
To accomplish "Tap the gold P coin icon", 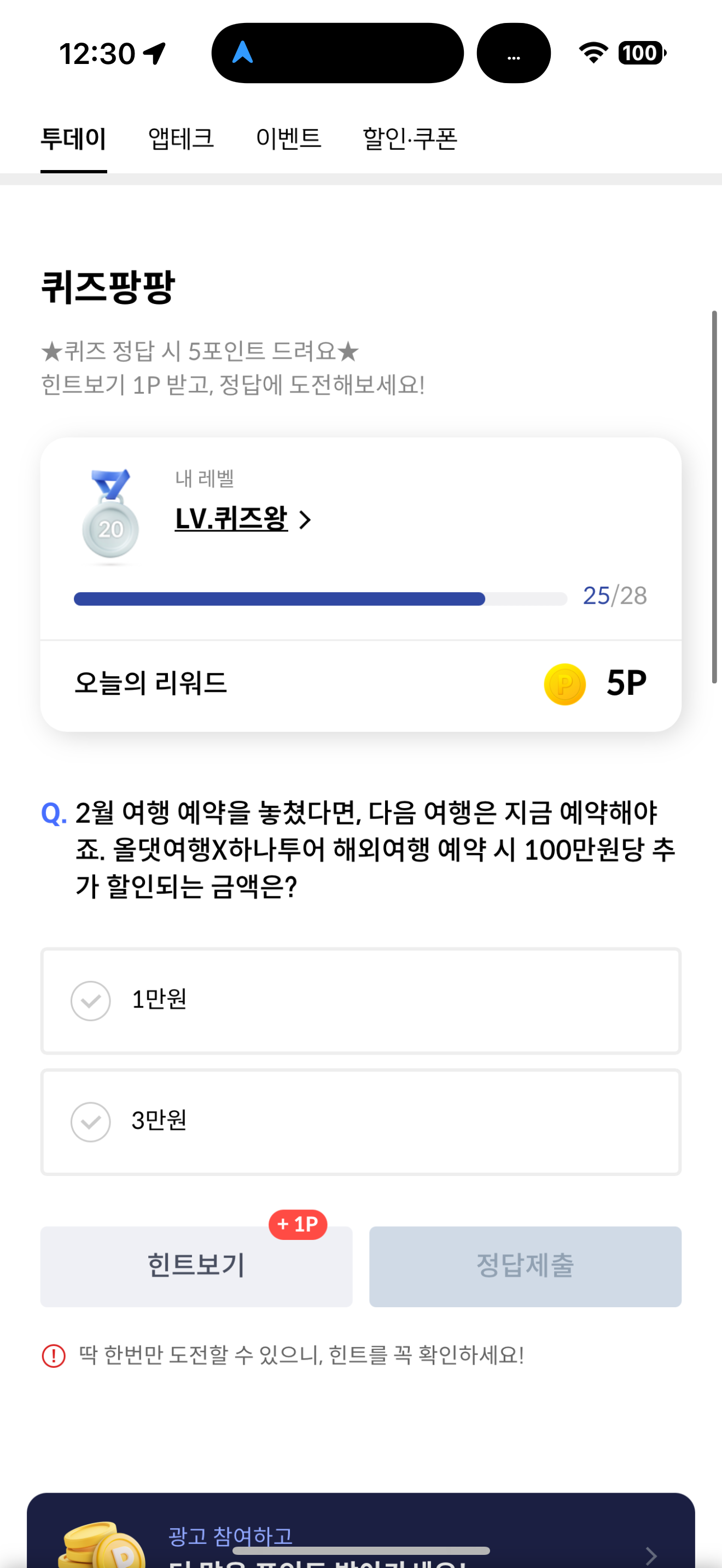I will (564, 684).
